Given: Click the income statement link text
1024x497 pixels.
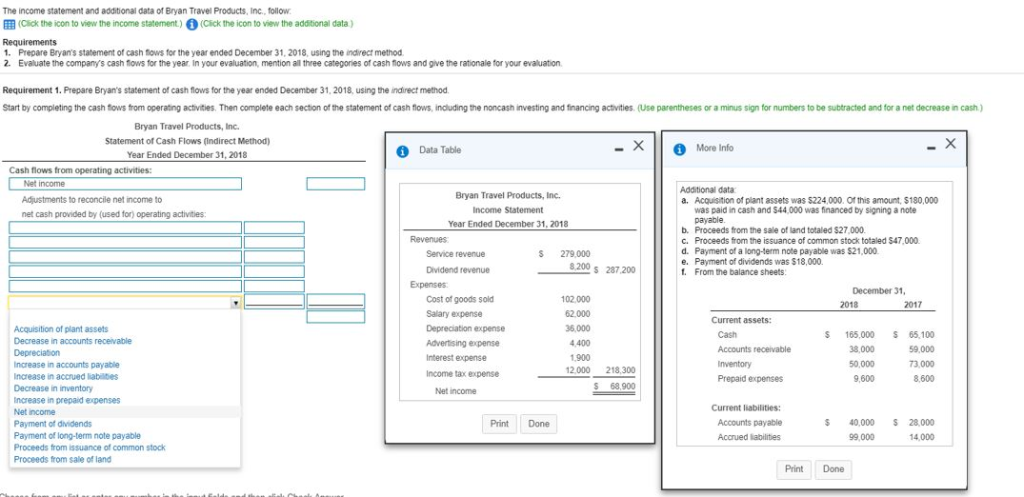Looking at the screenshot, I should point(99,24).
